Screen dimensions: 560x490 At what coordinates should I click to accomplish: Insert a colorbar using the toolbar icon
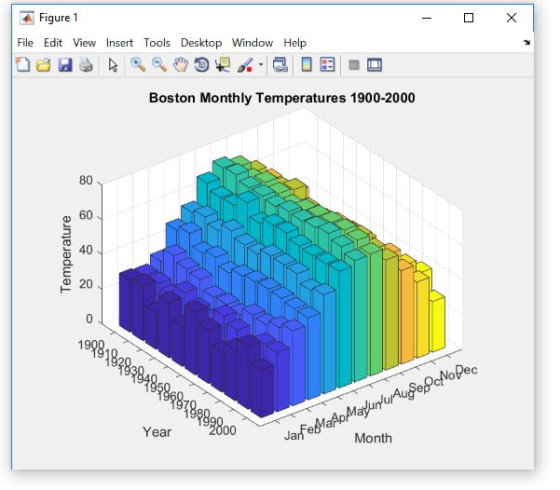tap(306, 65)
